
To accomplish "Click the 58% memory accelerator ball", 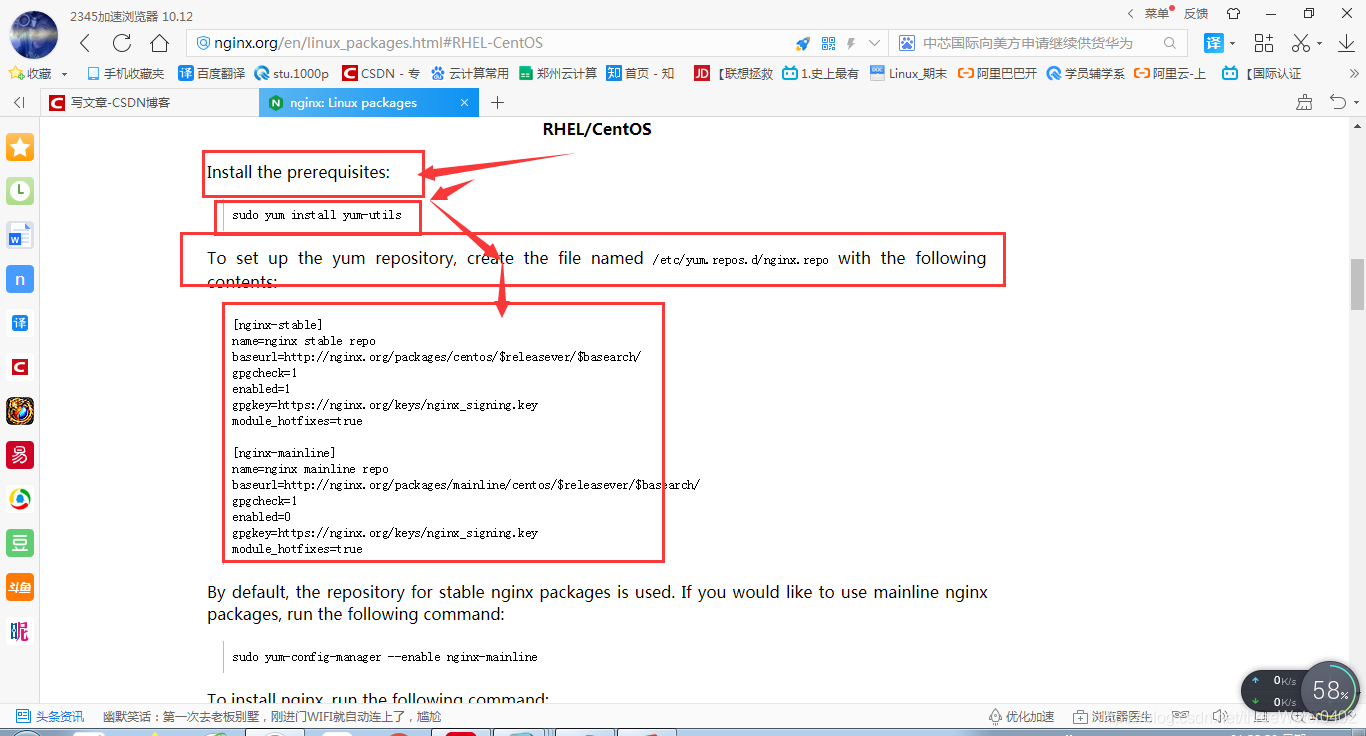I will click(x=1330, y=690).
